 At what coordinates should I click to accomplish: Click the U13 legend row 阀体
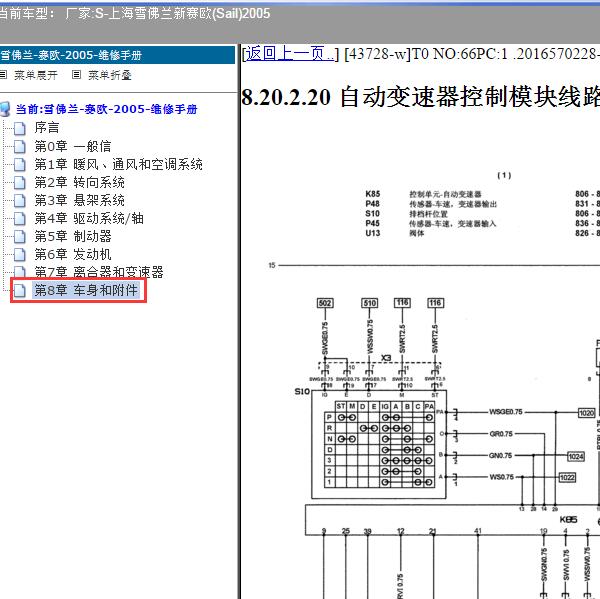482,233
